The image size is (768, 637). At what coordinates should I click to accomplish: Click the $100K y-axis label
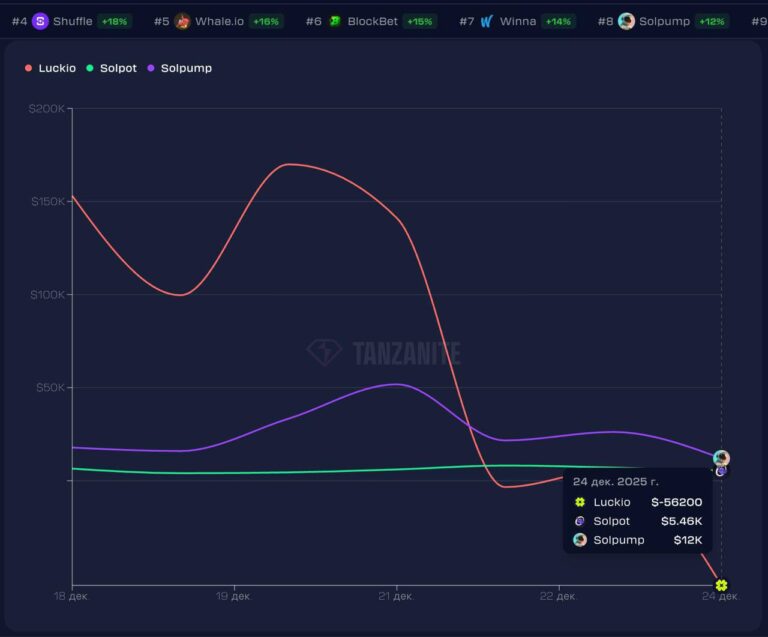[x=47, y=295]
